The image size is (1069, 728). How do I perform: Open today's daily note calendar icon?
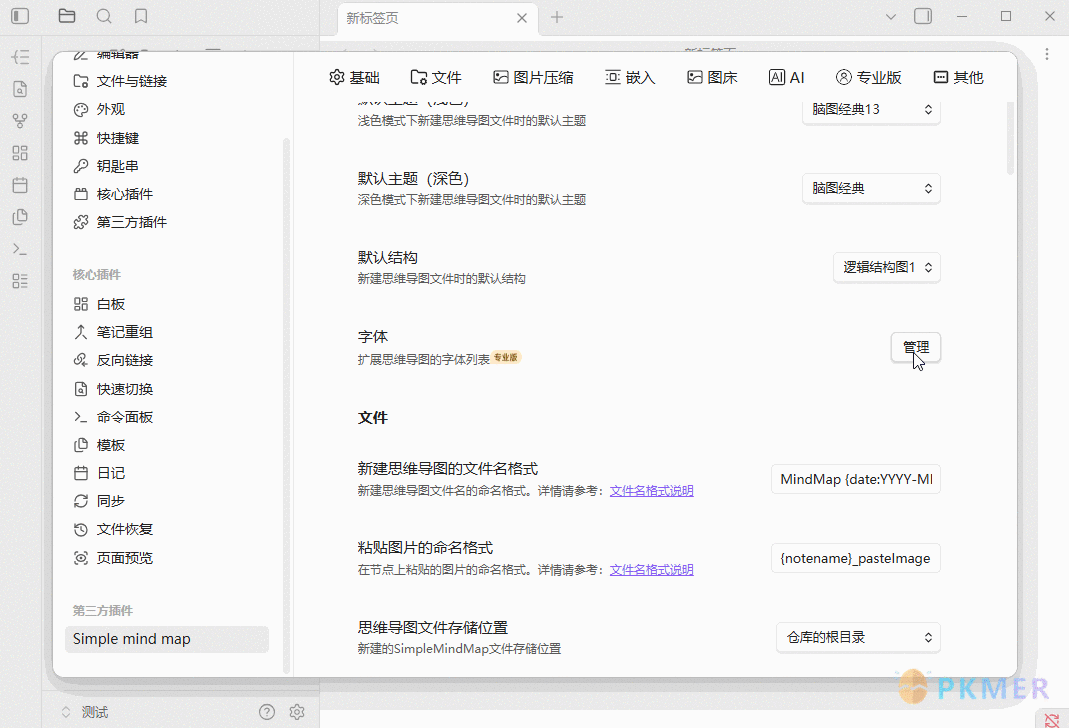(x=20, y=185)
